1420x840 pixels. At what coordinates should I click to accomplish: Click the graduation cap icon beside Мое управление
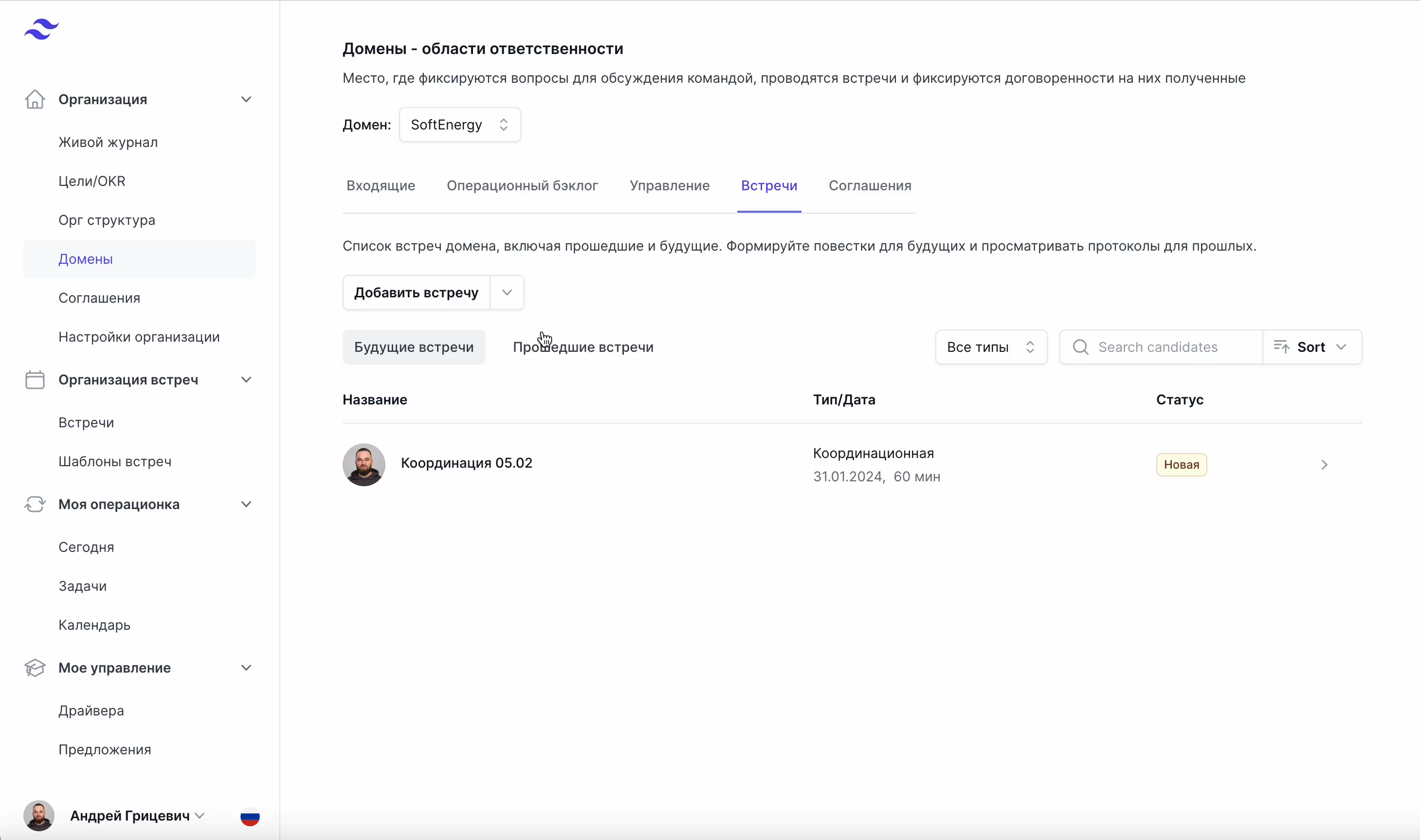[x=35, y=668]
